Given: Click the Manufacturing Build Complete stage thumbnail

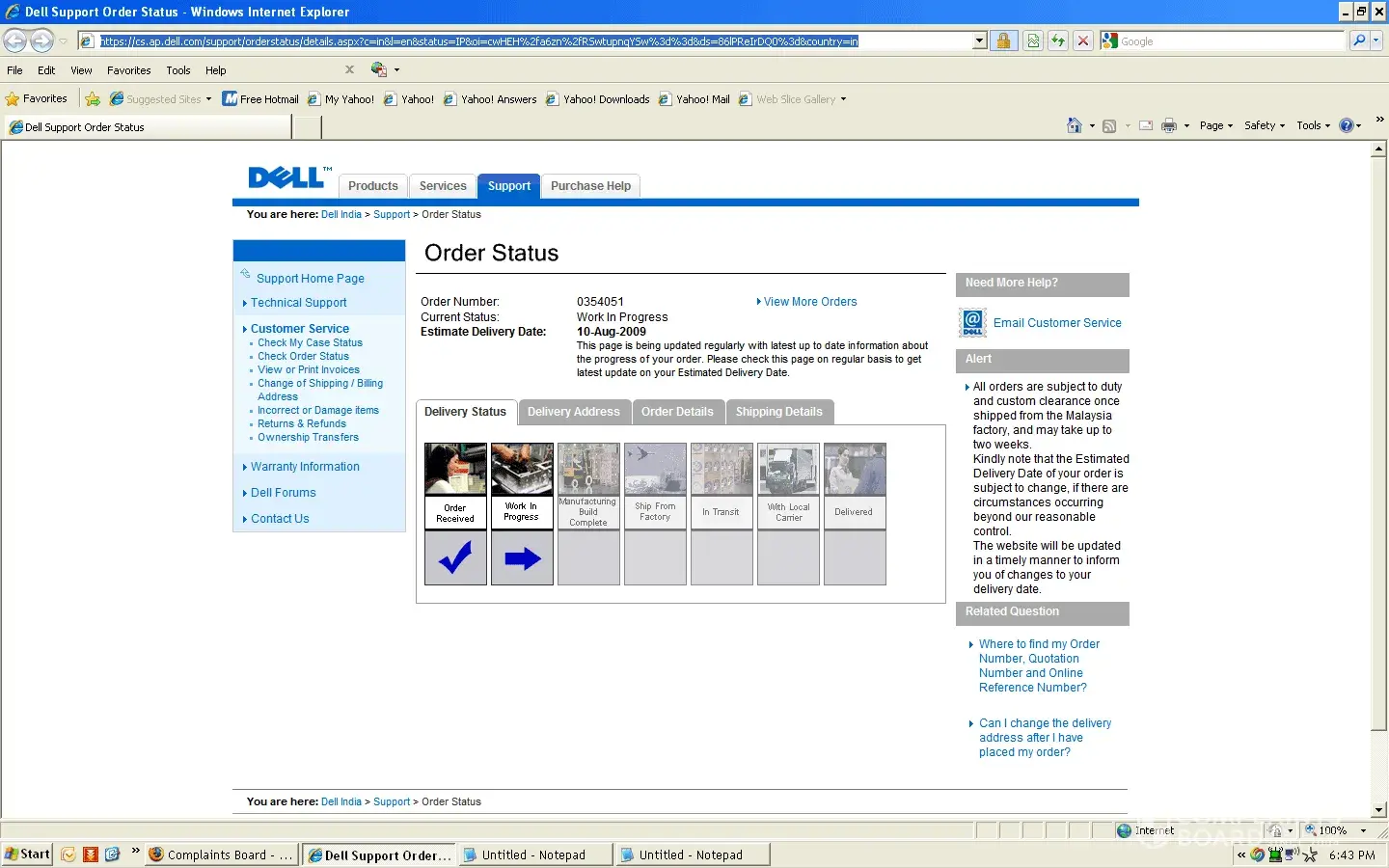Looking at the screenshot, I should tap(588, 470).
